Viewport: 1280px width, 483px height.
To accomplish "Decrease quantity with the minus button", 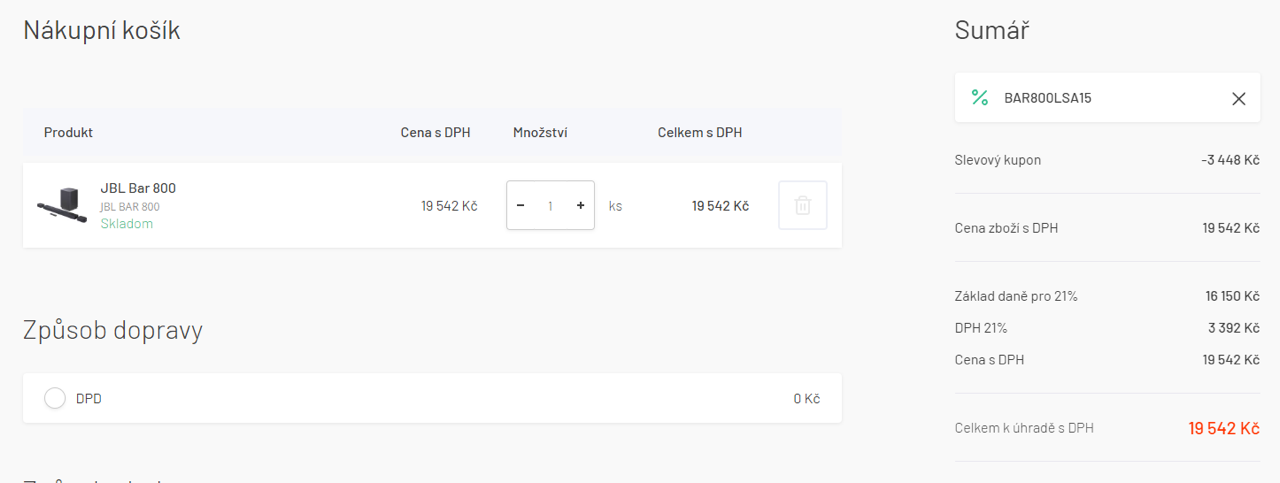I will coord(520,205).
